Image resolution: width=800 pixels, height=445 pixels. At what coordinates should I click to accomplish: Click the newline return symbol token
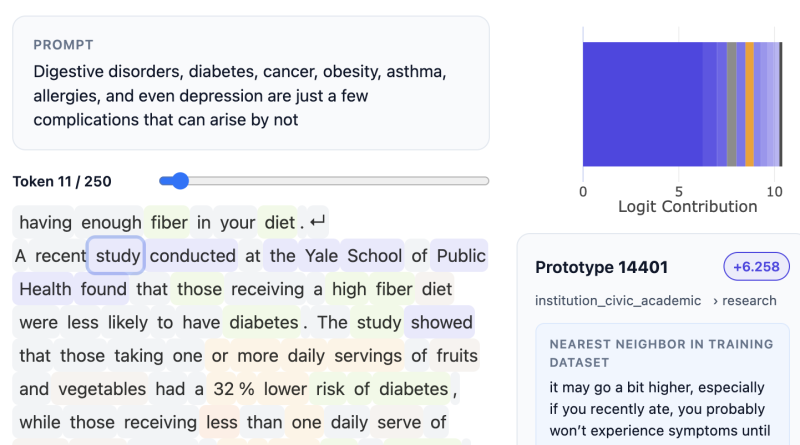point(318,222)
